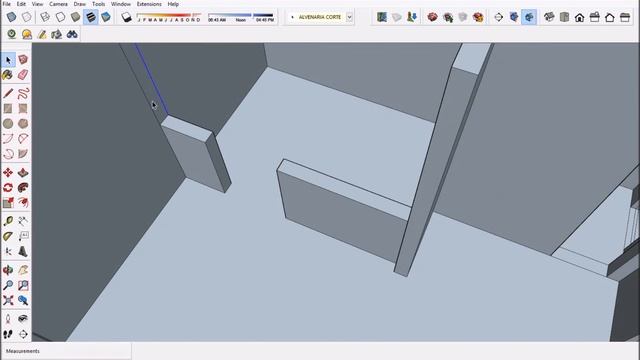Select the Pie arc tool
The height and width of the screenshot is (360, 640).
[x=23, y=154]
